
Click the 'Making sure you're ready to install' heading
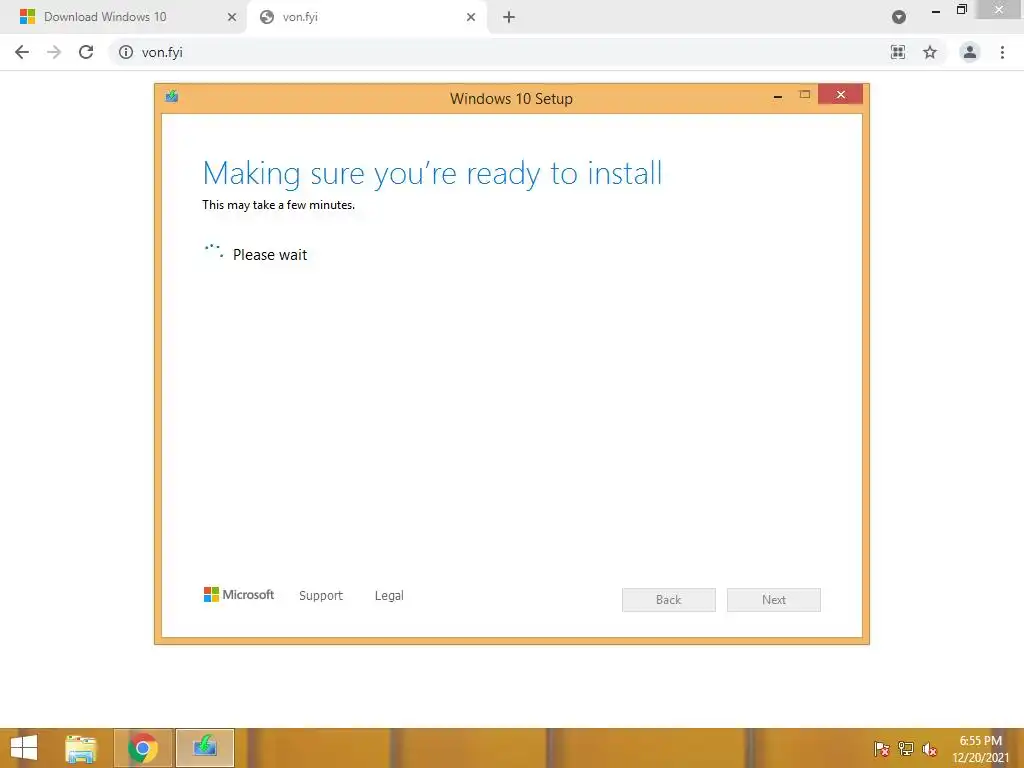click(x=432, y=174)
